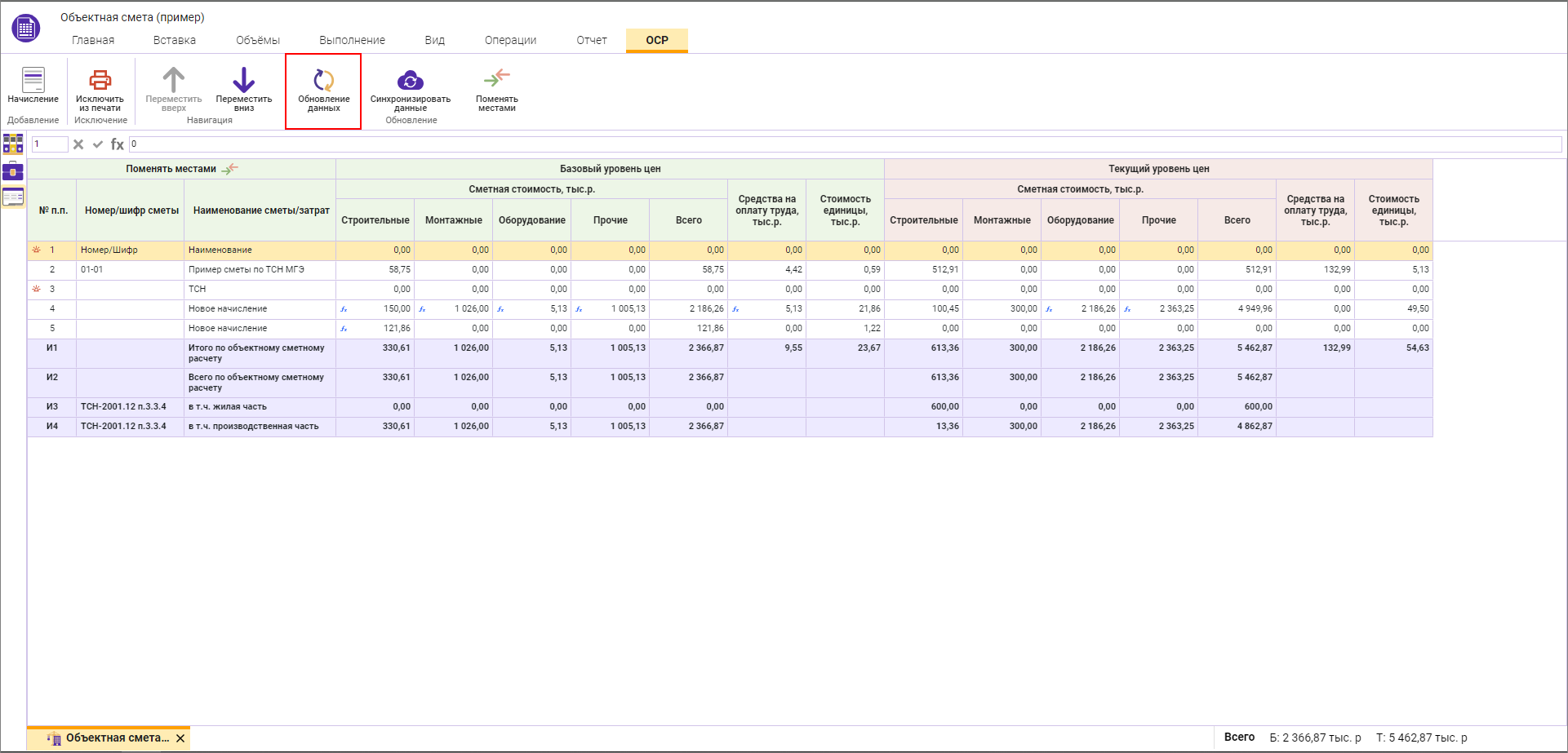Click the formula input field
The width and height of the screenshot is (1568, 753).
[x=845, y=144]
